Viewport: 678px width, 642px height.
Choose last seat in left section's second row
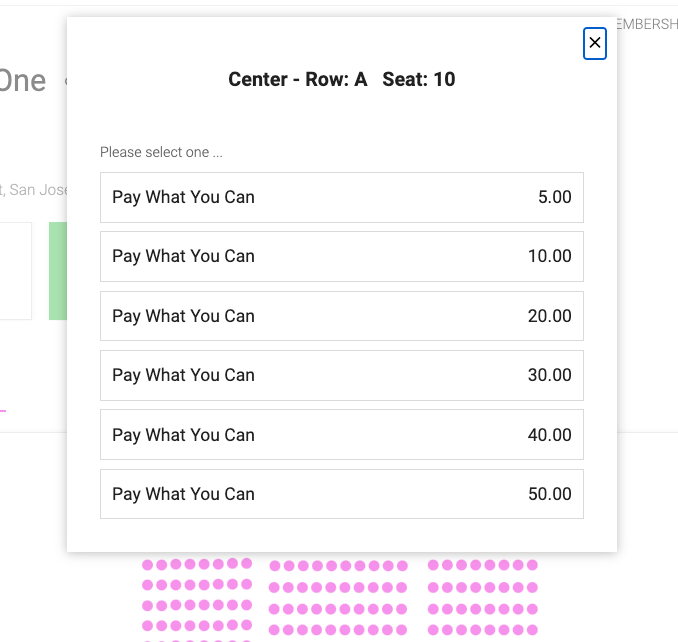point(246,585)
